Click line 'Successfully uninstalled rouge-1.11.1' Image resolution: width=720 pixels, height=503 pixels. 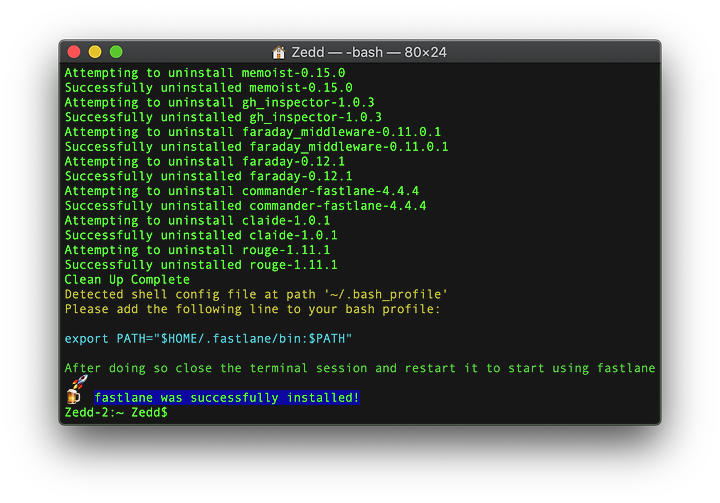(201, 265)
